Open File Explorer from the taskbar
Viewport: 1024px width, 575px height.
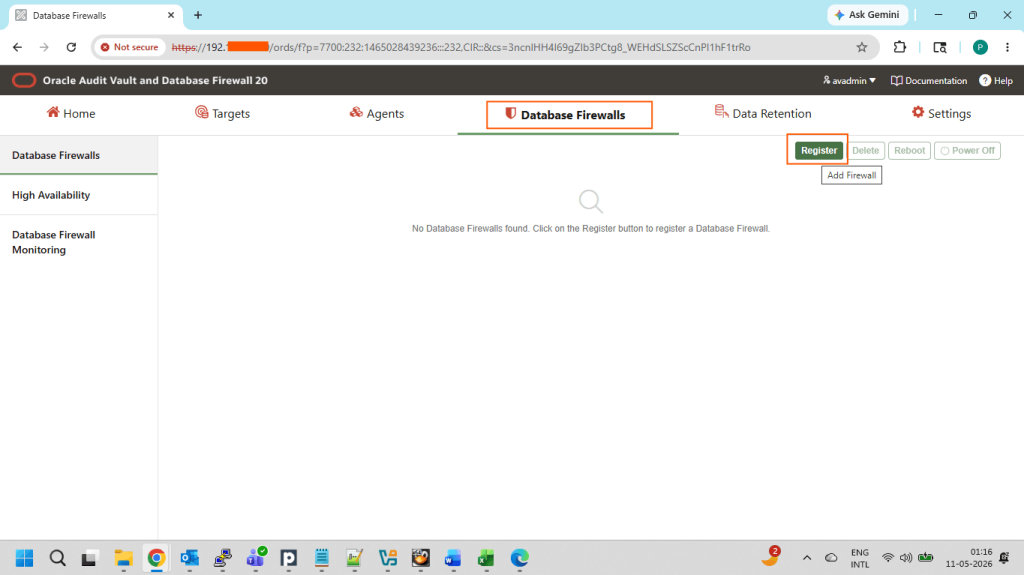coord(123,558)
